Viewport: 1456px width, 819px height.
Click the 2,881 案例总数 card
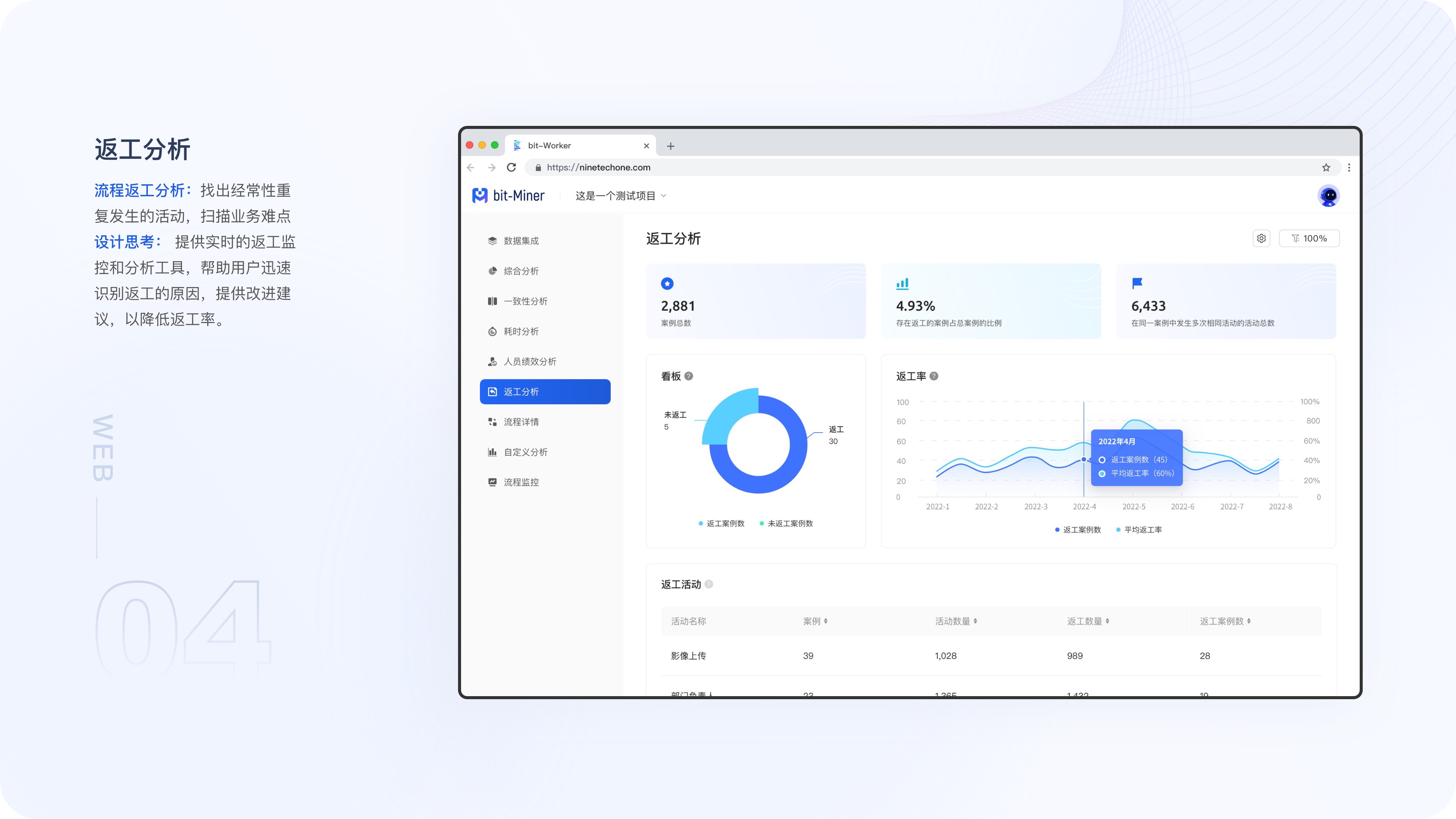[x=756, y=301]
